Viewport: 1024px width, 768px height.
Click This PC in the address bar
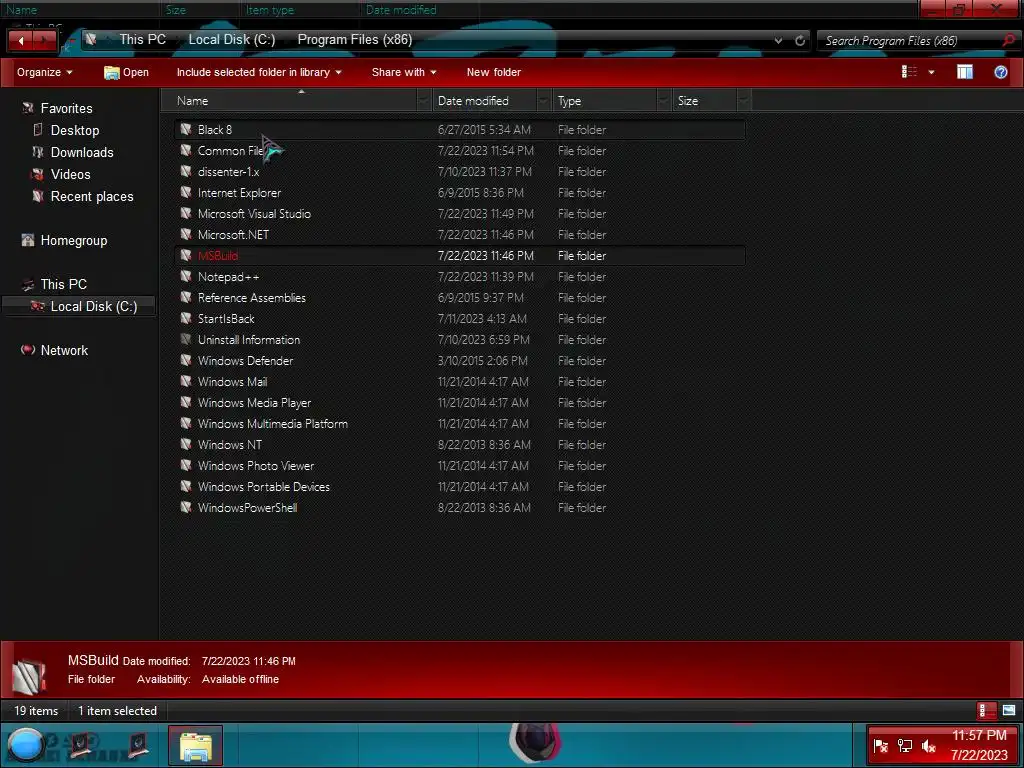pyautogui.click(x=142, y=40)
